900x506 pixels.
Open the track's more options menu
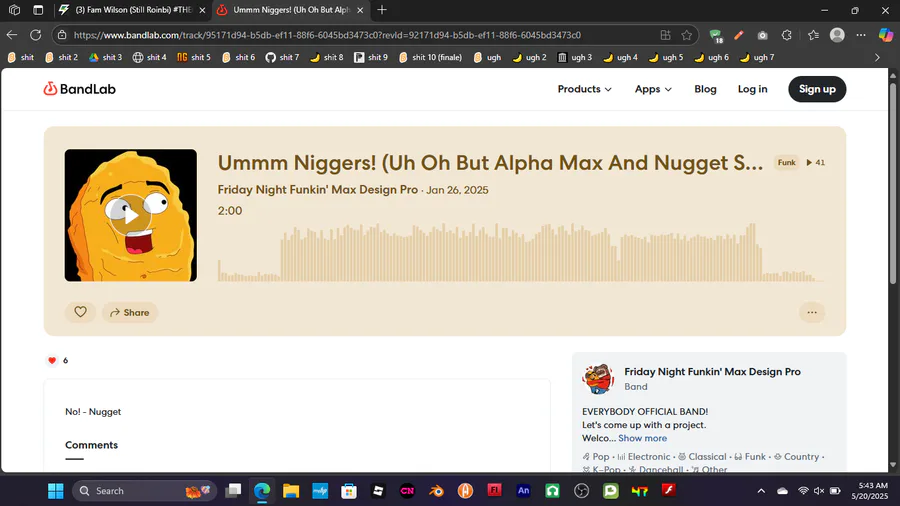coord(812,312)
